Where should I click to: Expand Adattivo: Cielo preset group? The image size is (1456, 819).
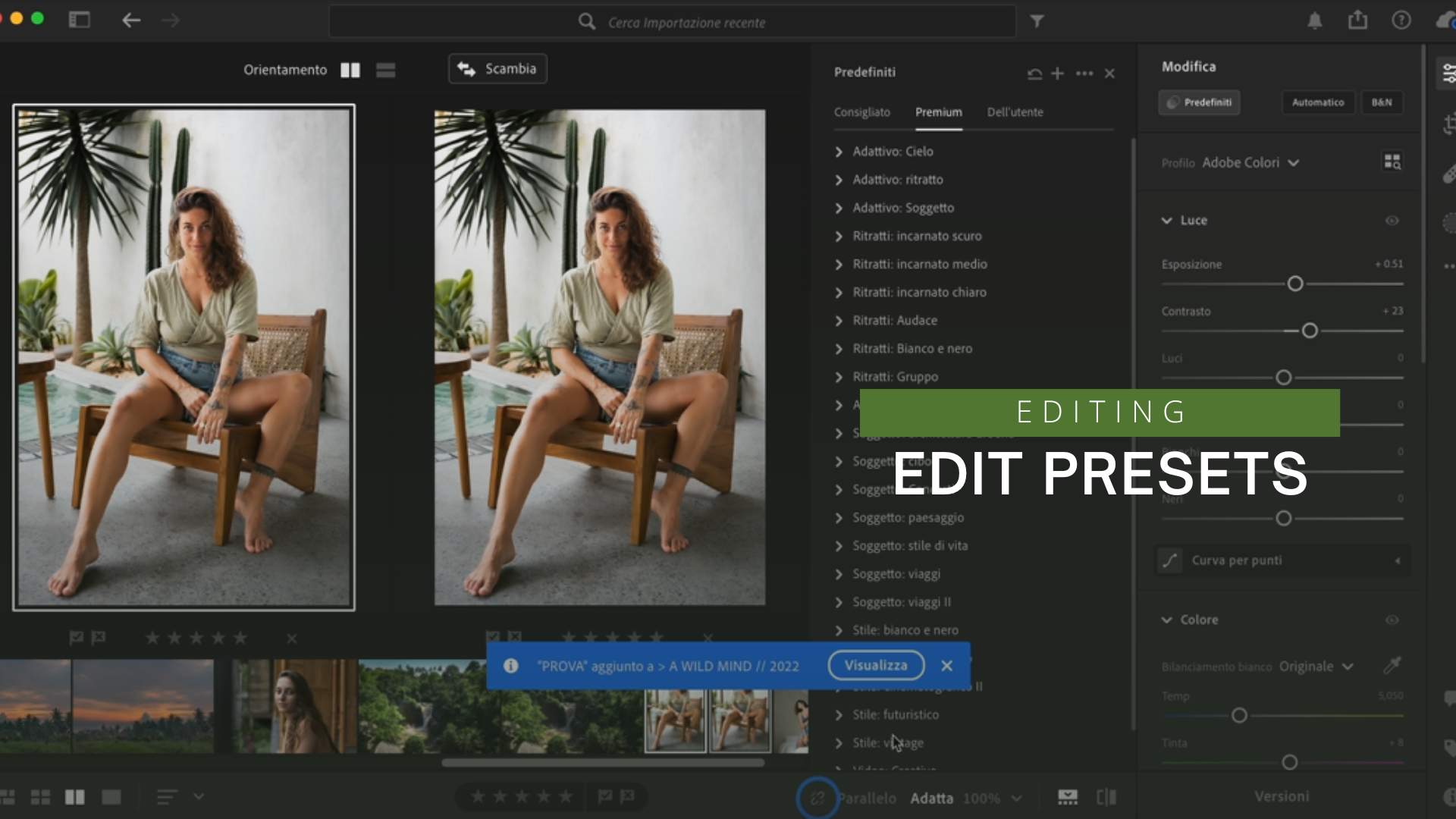(x=839, y=152)
